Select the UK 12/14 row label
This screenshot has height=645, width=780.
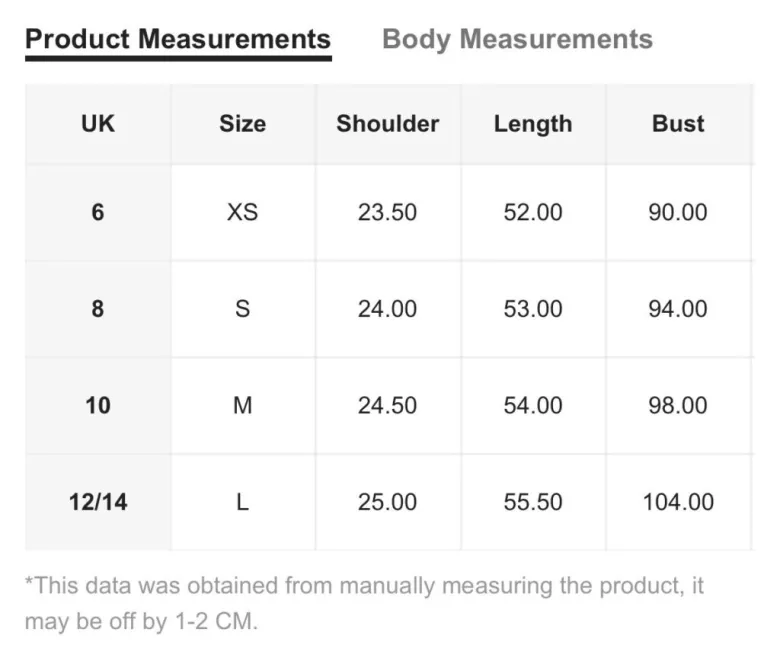[x=98, y=501]
